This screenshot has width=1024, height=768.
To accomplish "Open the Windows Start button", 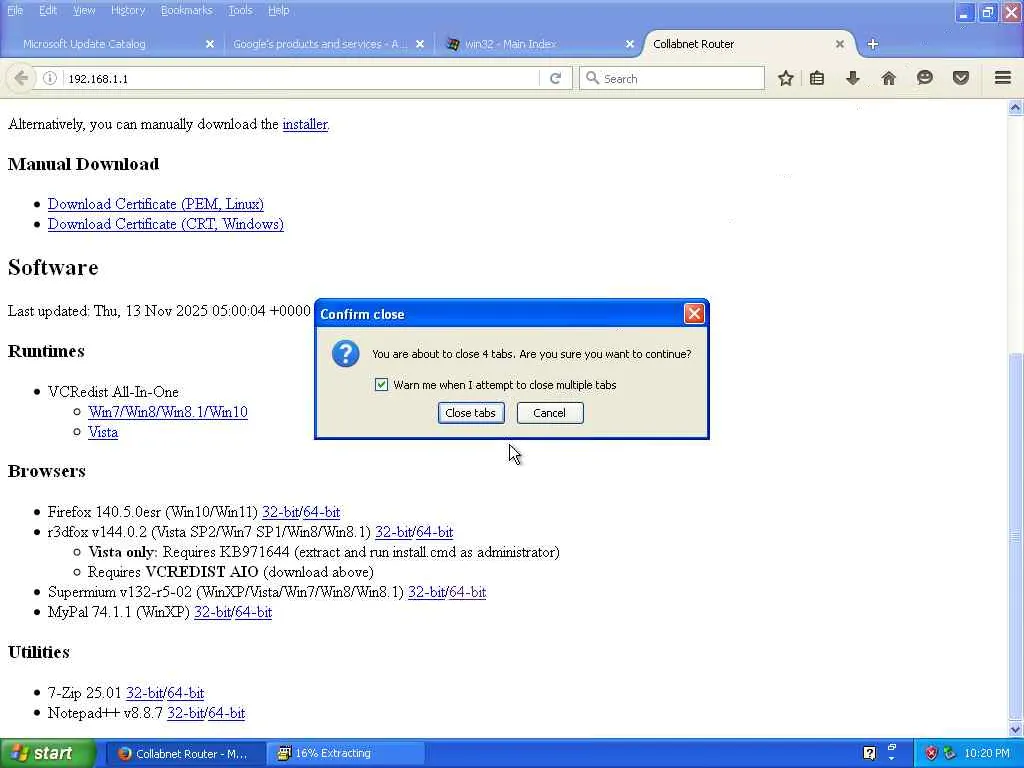I will click(47, 753).
